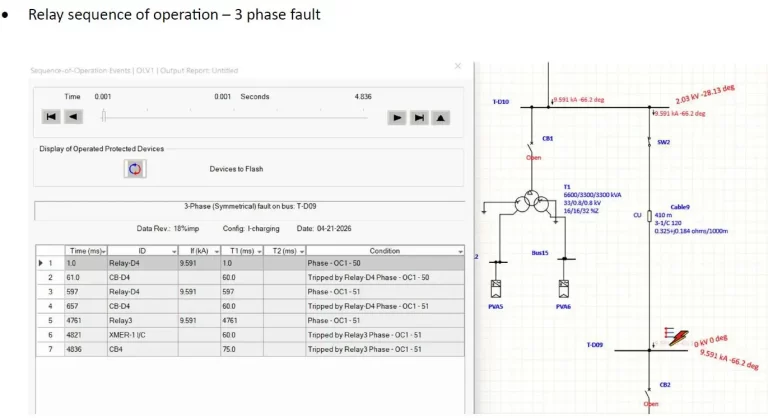Select the Cable9 element symbol
The image size is (768, 418).
coord(649,216)
